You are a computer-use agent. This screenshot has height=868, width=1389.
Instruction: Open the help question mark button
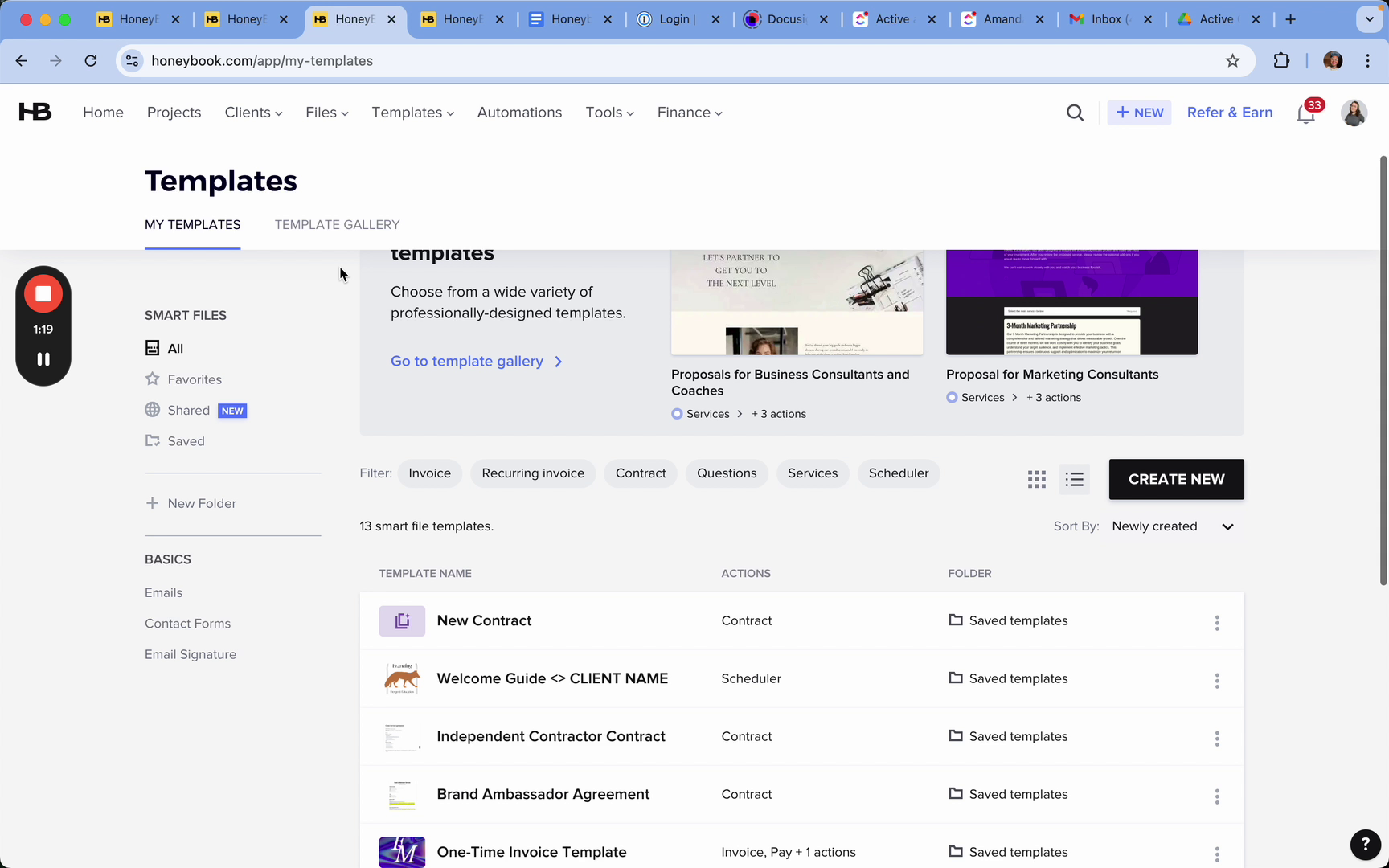1365,844
